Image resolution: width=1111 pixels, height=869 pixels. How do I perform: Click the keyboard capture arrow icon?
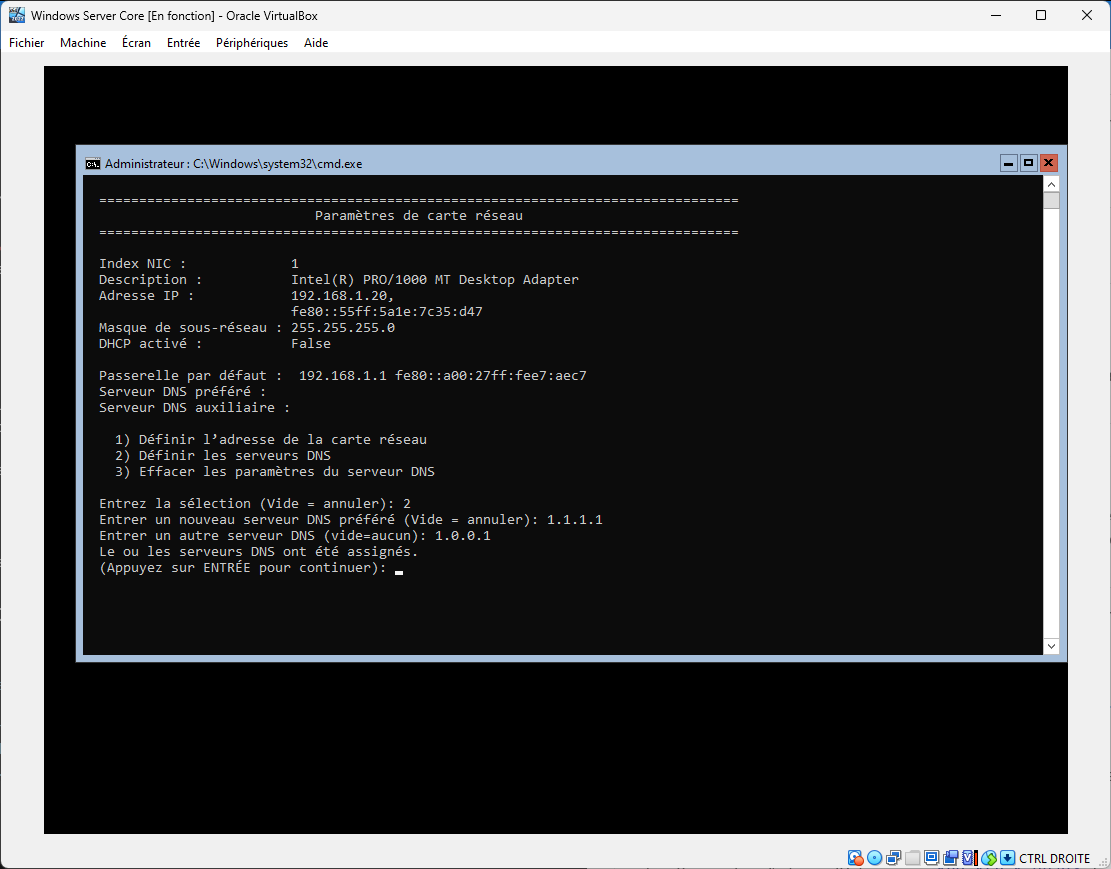pos(1008,858)
